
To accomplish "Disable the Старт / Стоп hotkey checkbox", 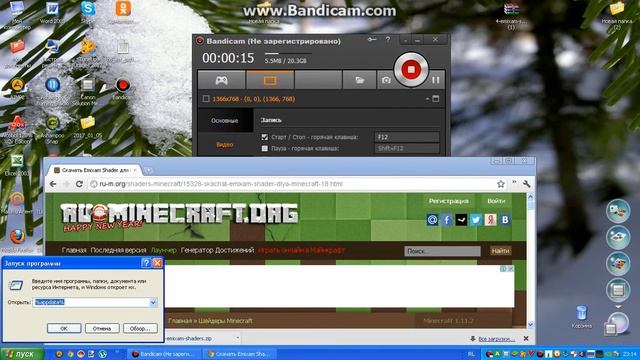I will click(264, 137).
